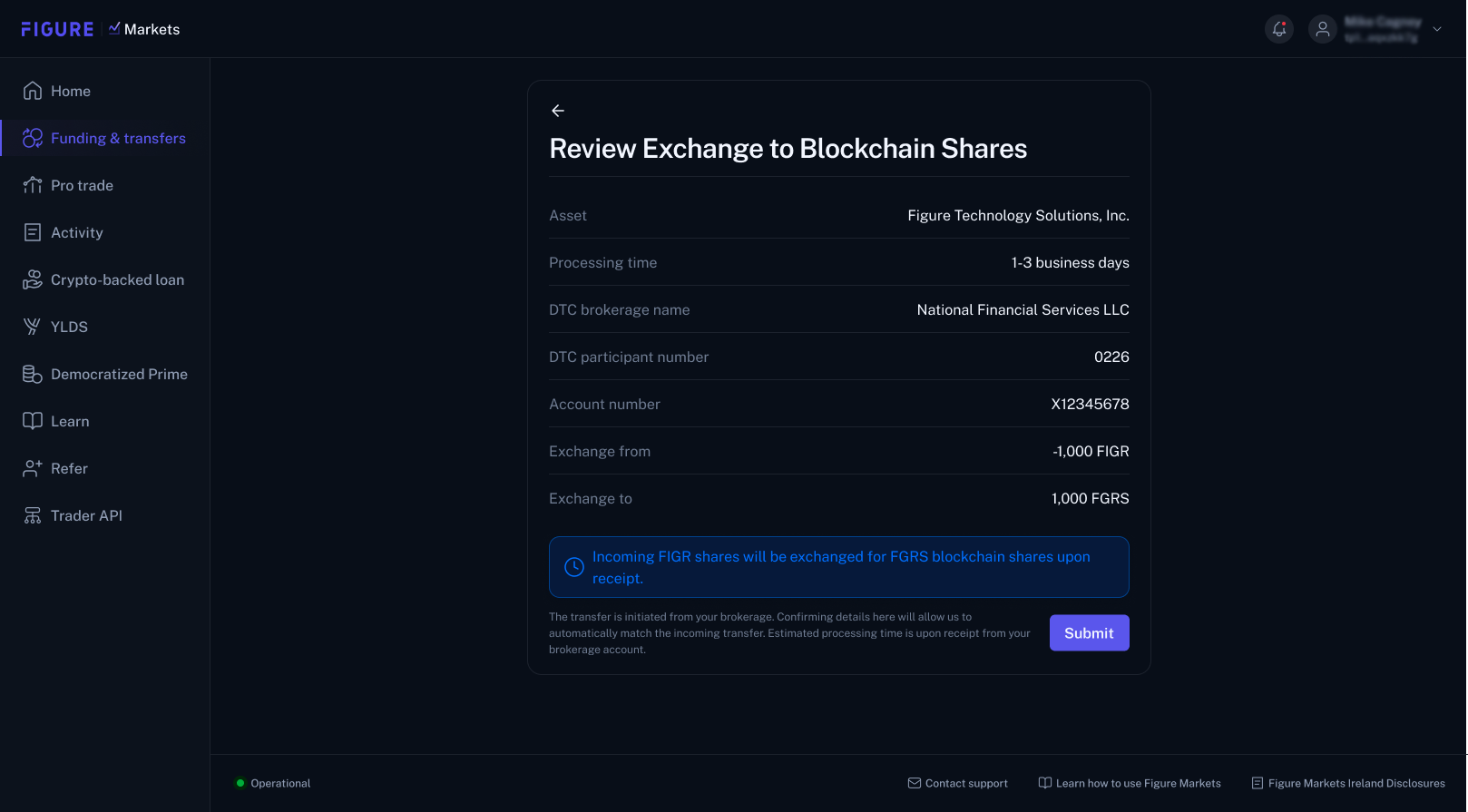Go back using the back arrow
The width and height of the screenshot is (1468, 812).
pos(558,111)
